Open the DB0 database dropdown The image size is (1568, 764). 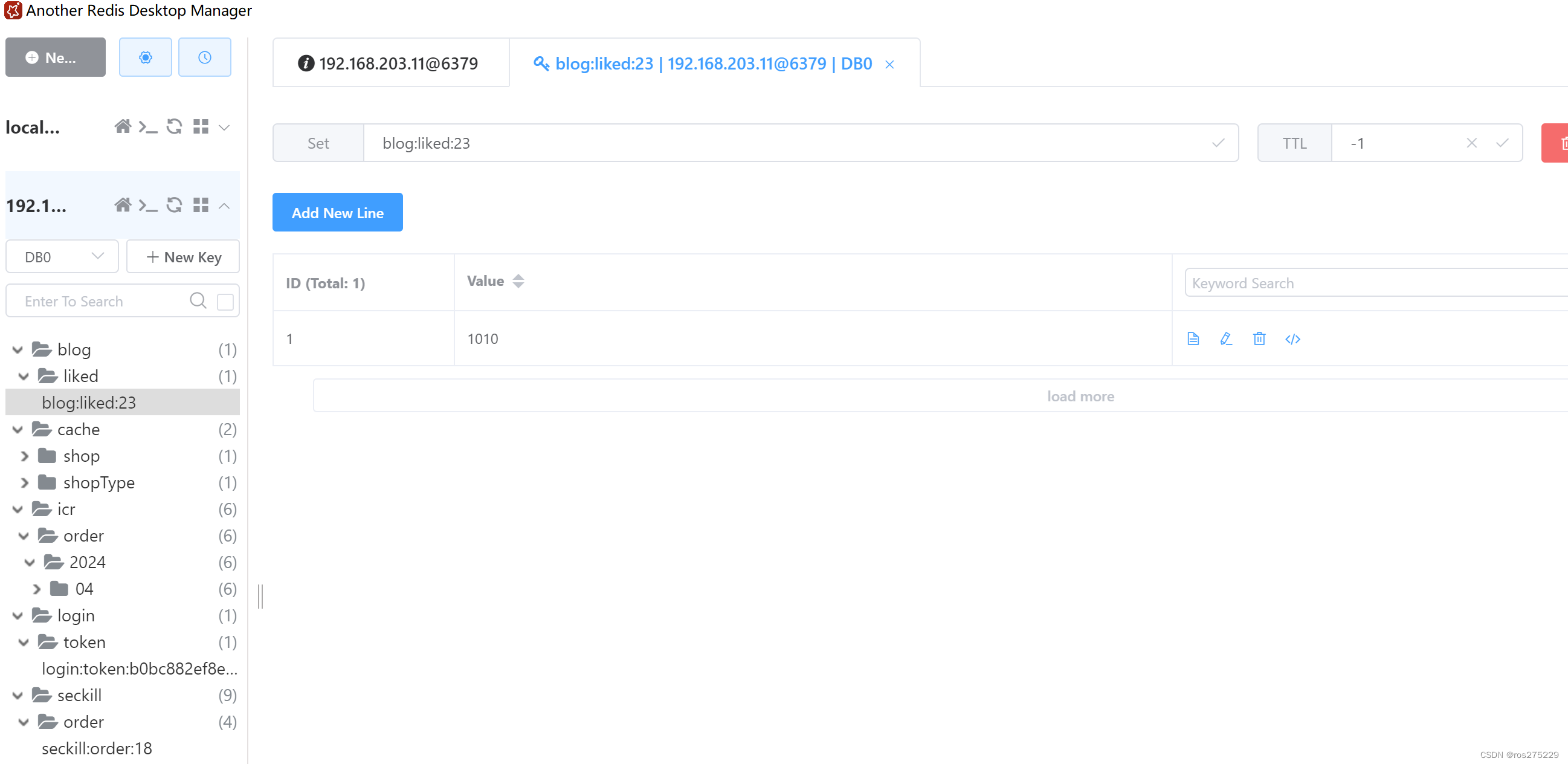tap(62, 257)
